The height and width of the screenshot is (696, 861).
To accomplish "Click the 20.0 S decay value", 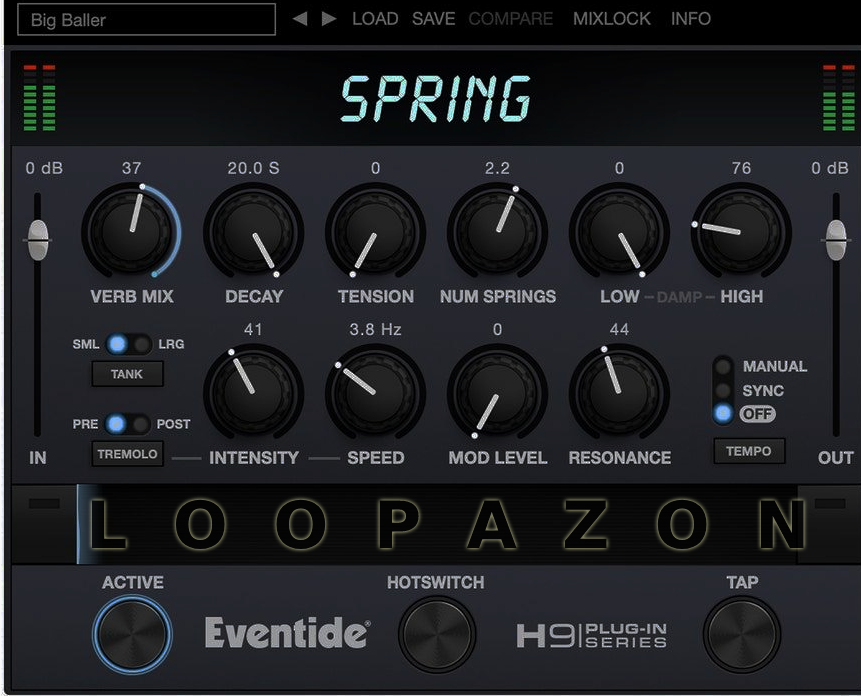I will click(x=254, y=167).
